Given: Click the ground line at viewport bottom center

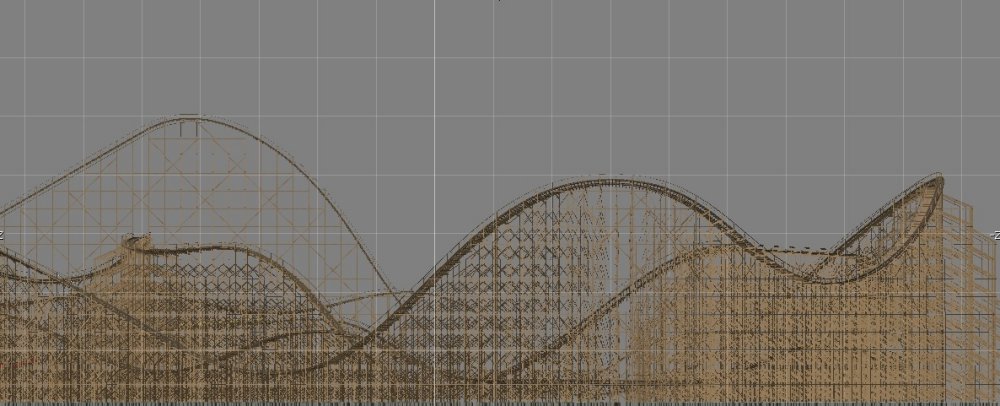Looking at the screenshot, I should 500,401.
